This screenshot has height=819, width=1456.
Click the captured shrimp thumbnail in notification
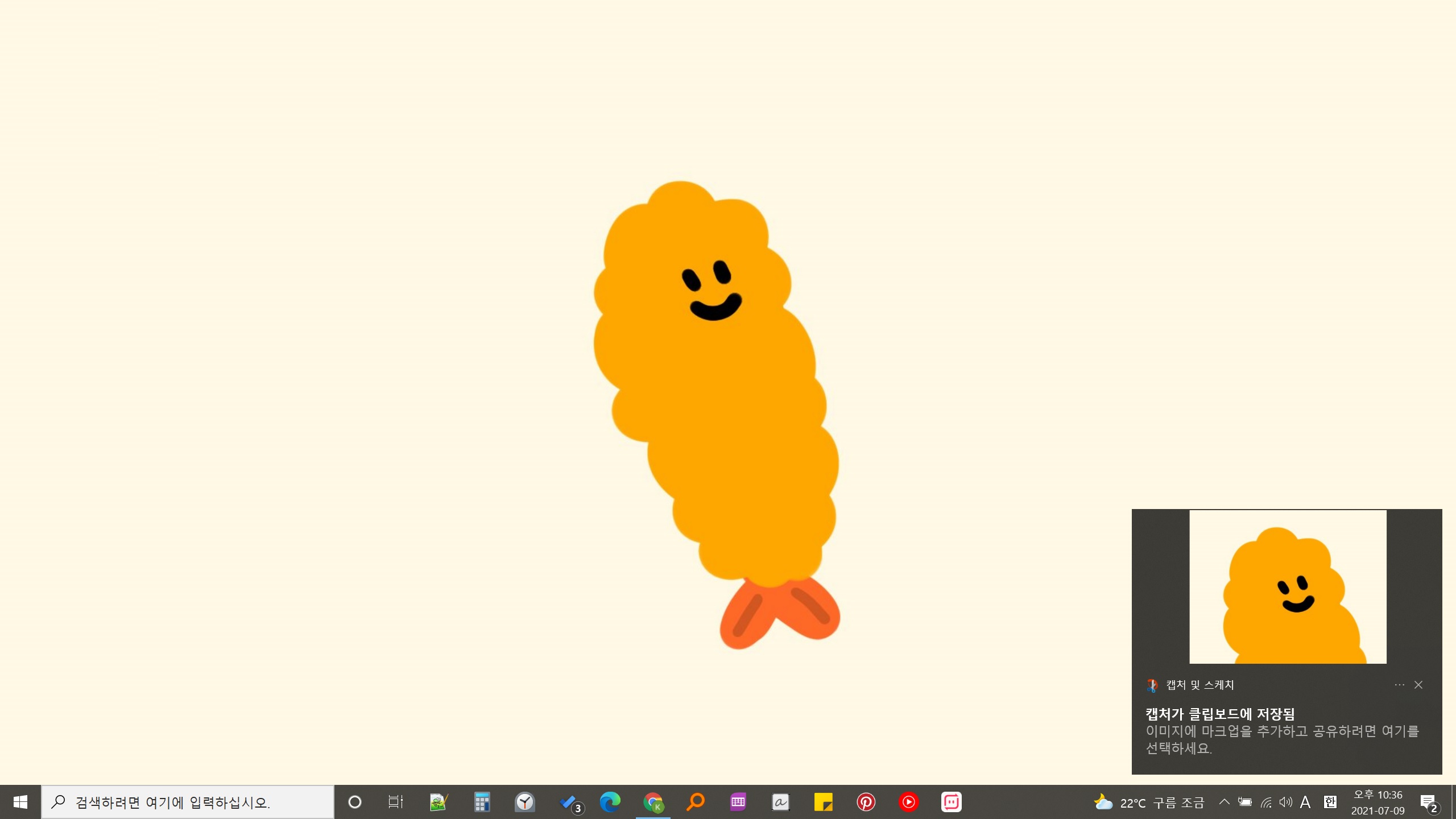1288,586
